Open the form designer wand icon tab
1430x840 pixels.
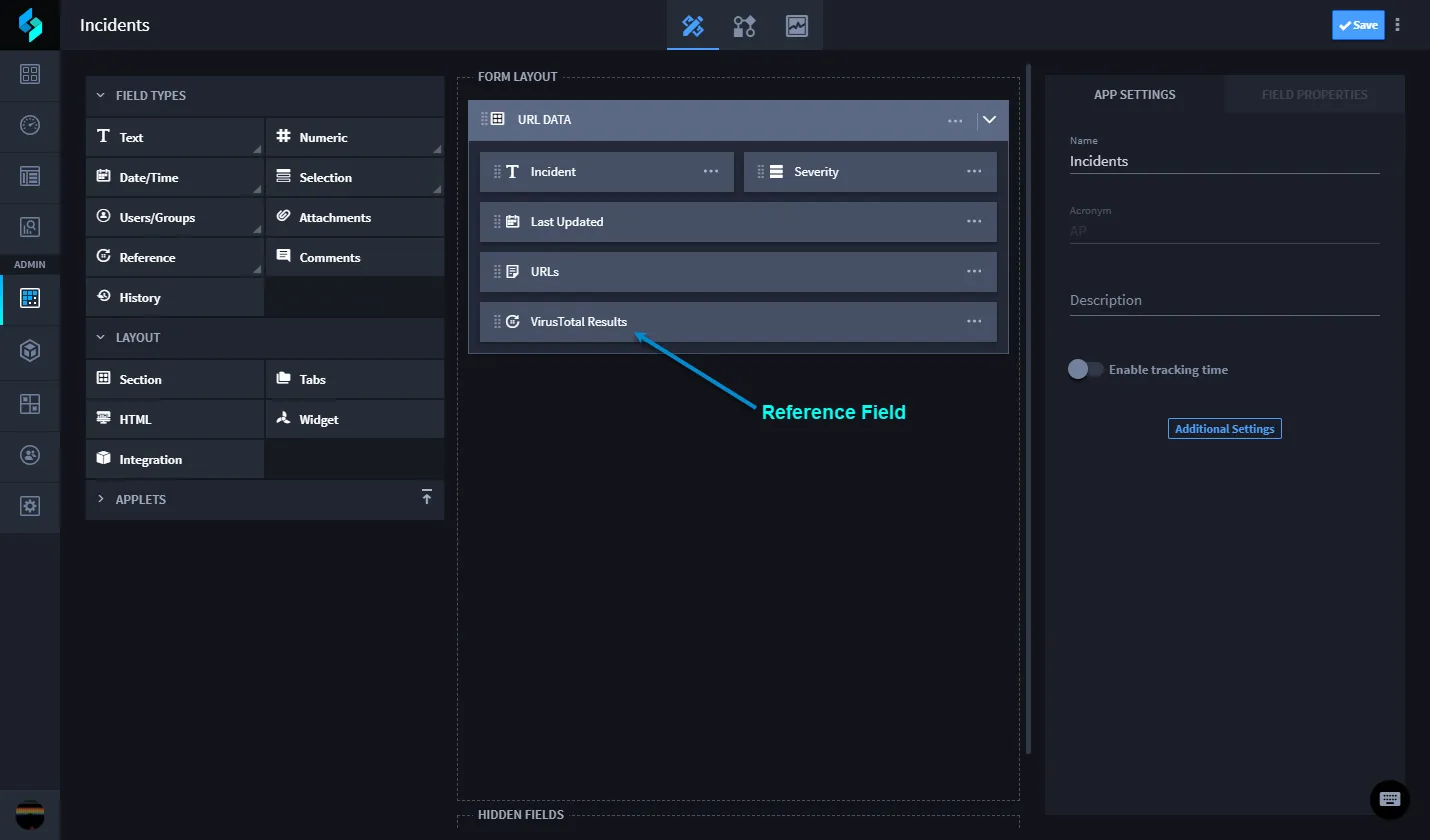click(693, 26)
